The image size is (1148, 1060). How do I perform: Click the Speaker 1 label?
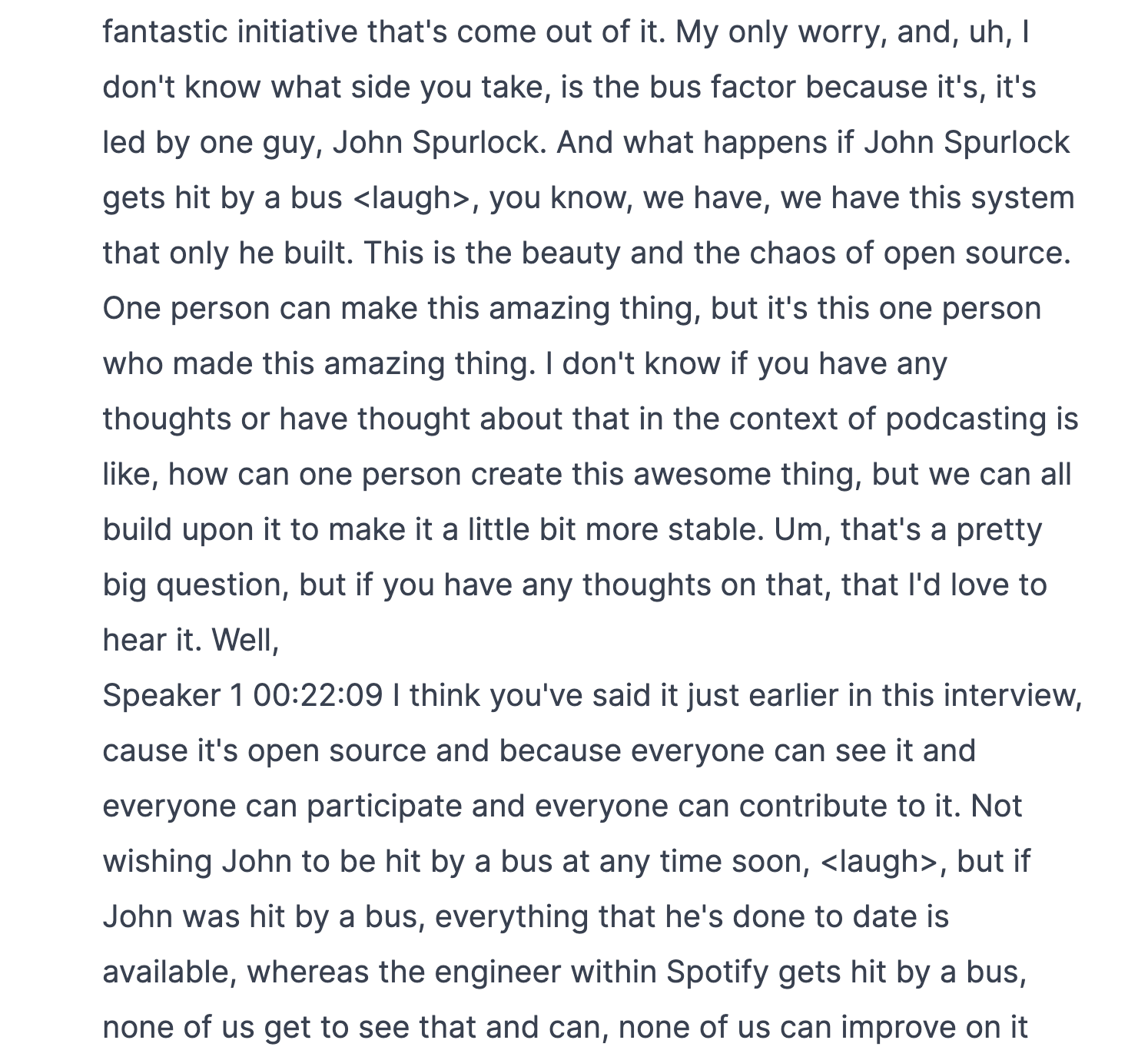(x=173, y=696)
